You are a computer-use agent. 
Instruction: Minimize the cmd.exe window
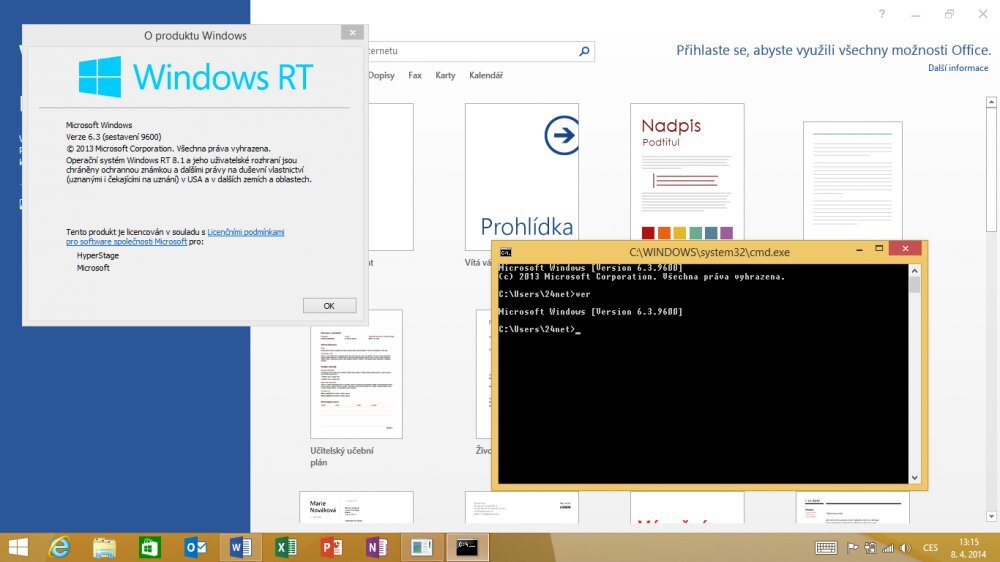(859, 249)
